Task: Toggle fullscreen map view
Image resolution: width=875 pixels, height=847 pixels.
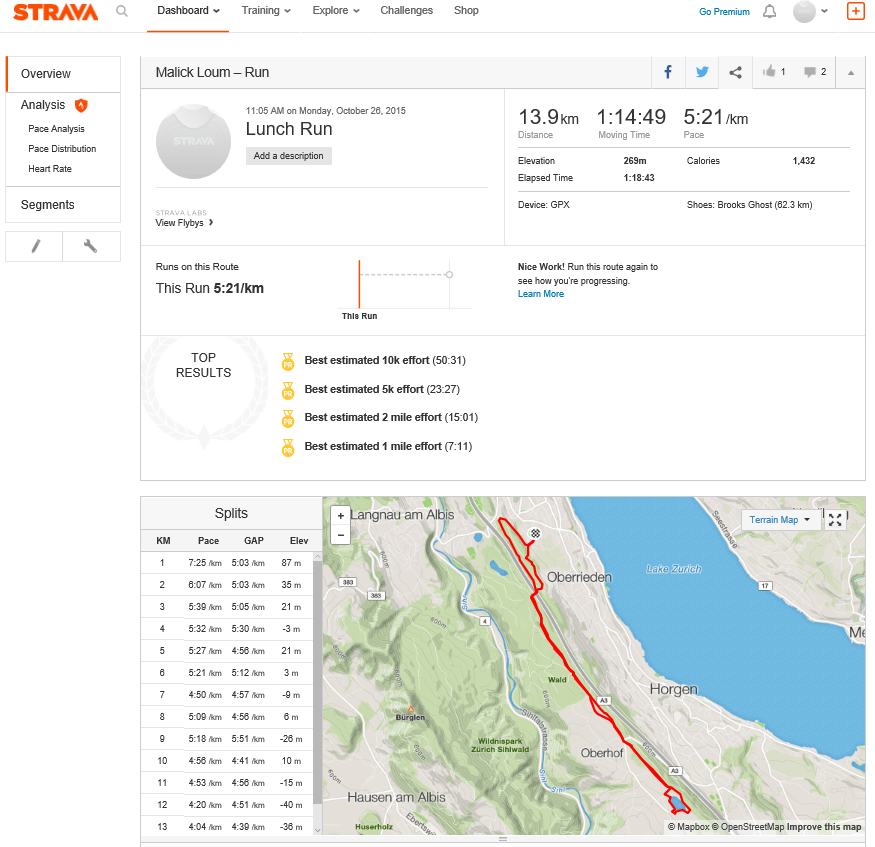Action: coord(835,520)
